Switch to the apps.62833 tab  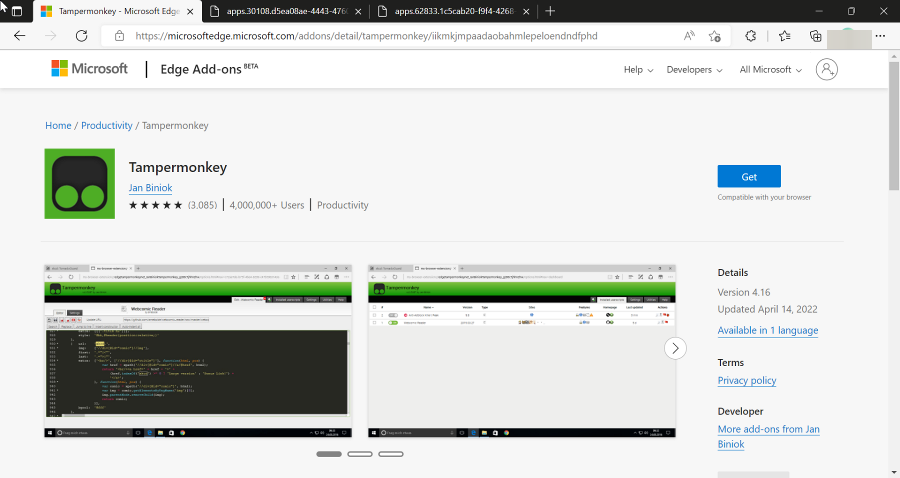tap(453, 11)
